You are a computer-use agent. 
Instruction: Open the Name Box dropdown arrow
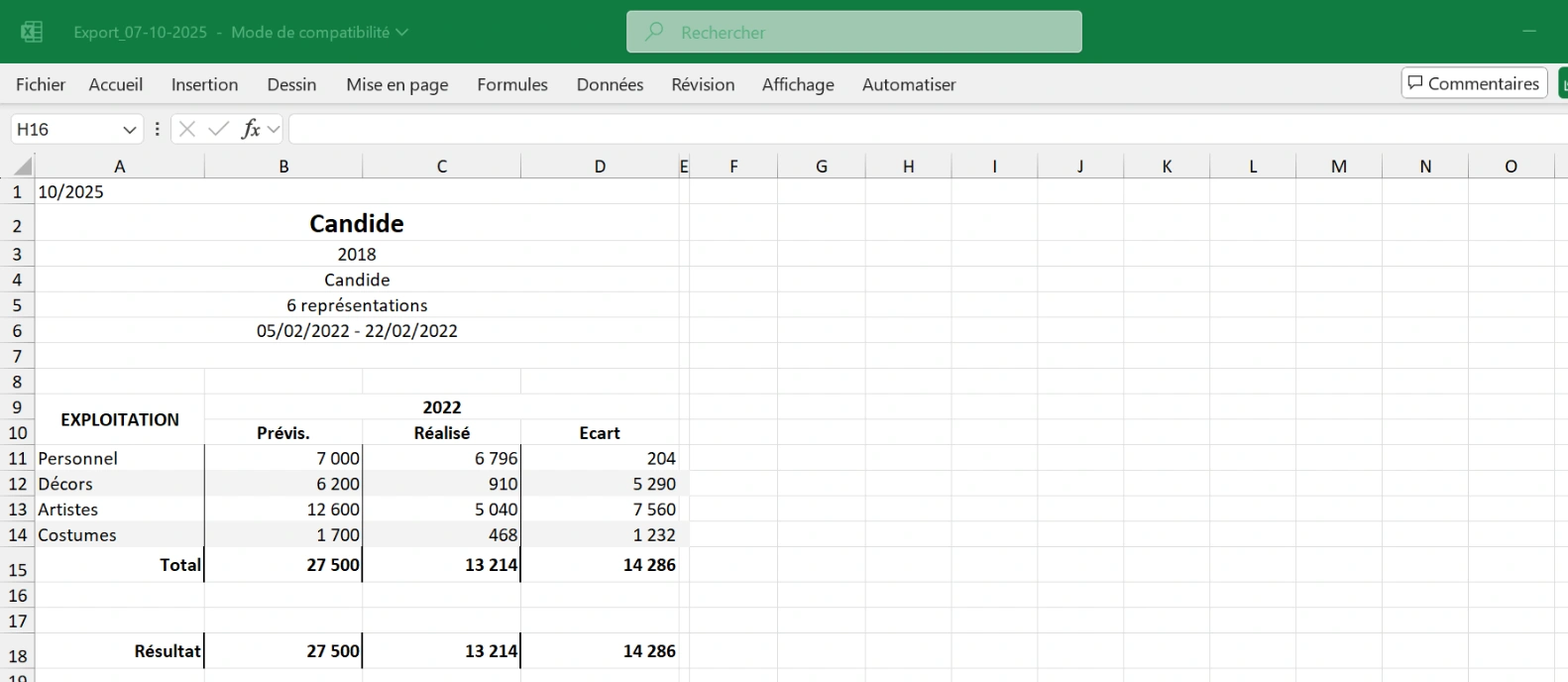[129, 130]
